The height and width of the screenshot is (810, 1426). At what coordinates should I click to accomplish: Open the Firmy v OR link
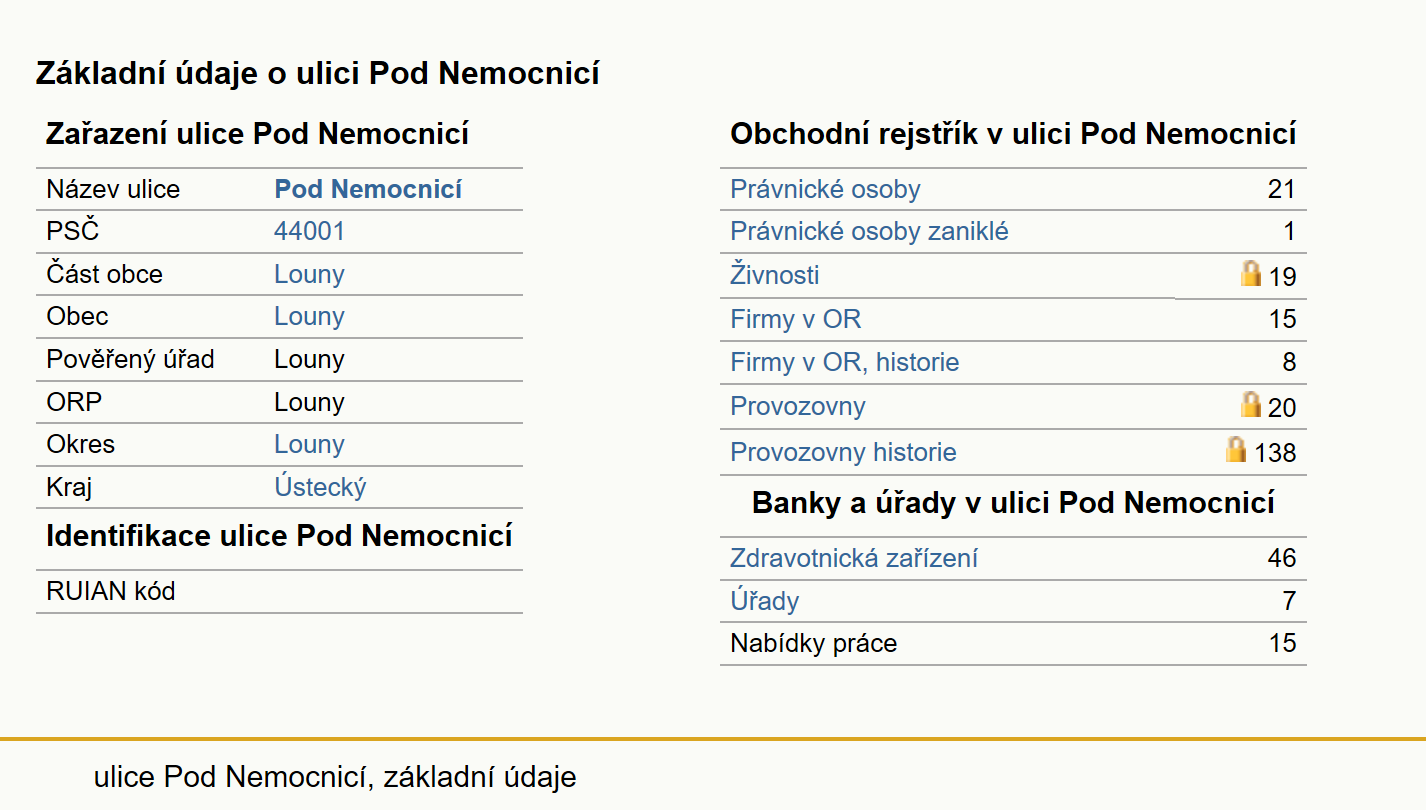(795, 319)
